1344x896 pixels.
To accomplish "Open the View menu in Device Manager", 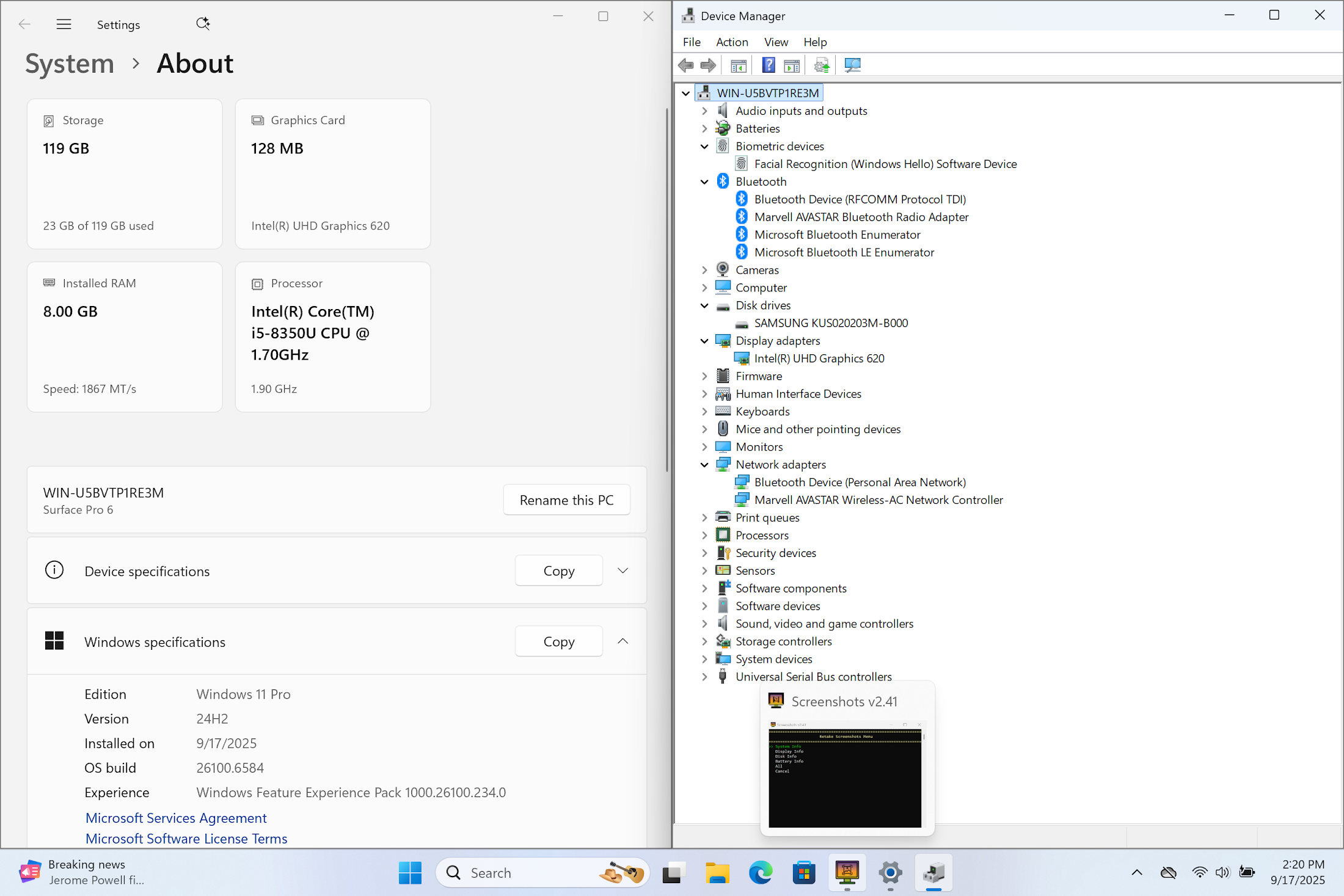I will (776, 42).
